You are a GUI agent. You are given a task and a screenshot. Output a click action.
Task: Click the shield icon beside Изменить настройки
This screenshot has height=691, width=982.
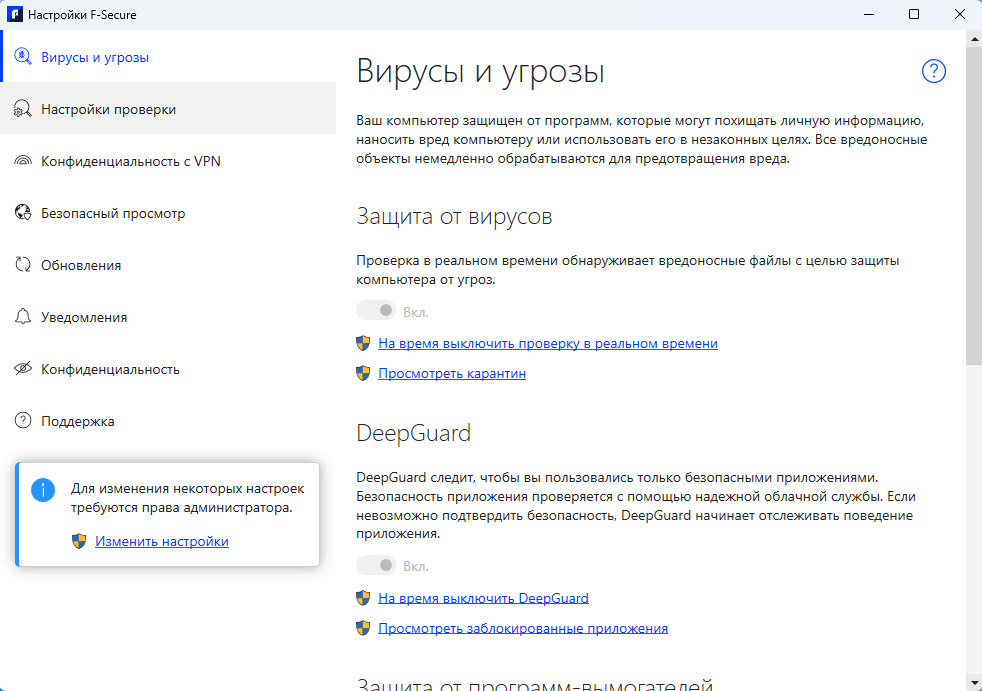(x=79, y=541)
